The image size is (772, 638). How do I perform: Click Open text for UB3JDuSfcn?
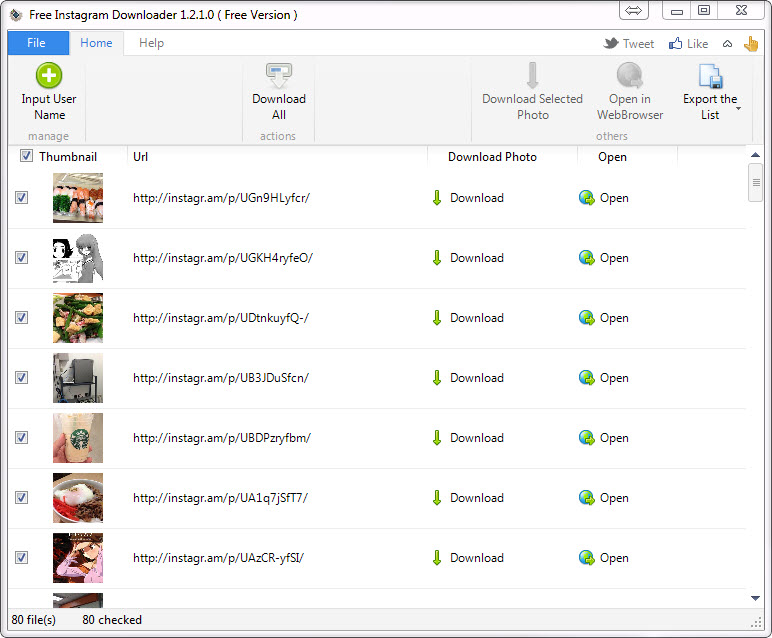(x=614, y=379)
